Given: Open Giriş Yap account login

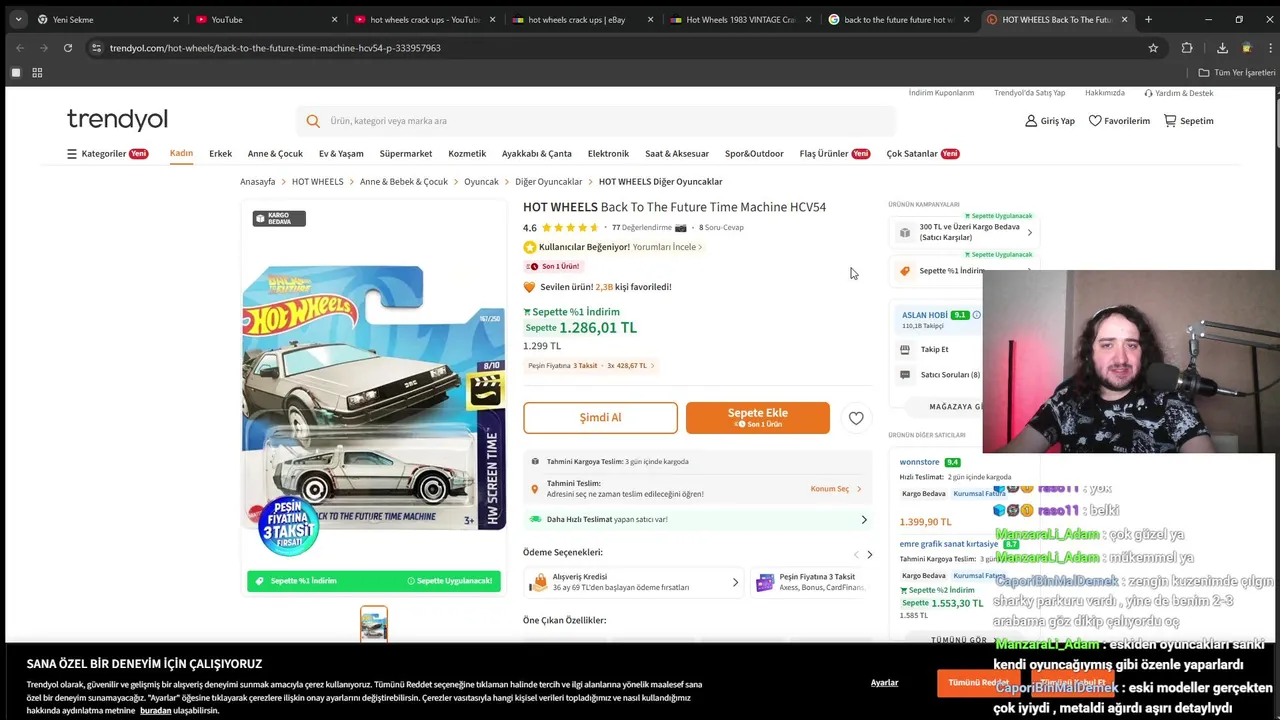Looking at the screenshot, I should click(1050, 121).
